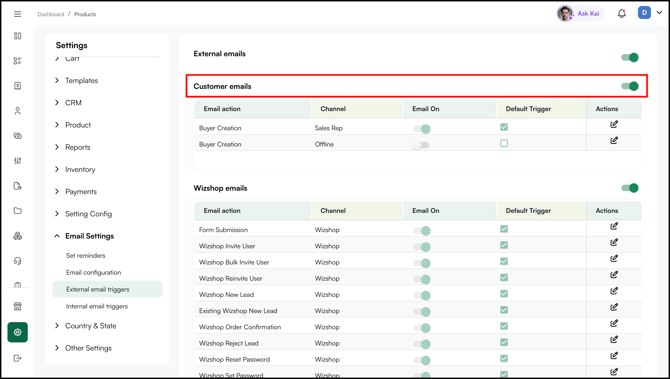The image size is (670, 379).
Task: Edit the Wizshop Reinvite User row
Action: coord(614,275)
